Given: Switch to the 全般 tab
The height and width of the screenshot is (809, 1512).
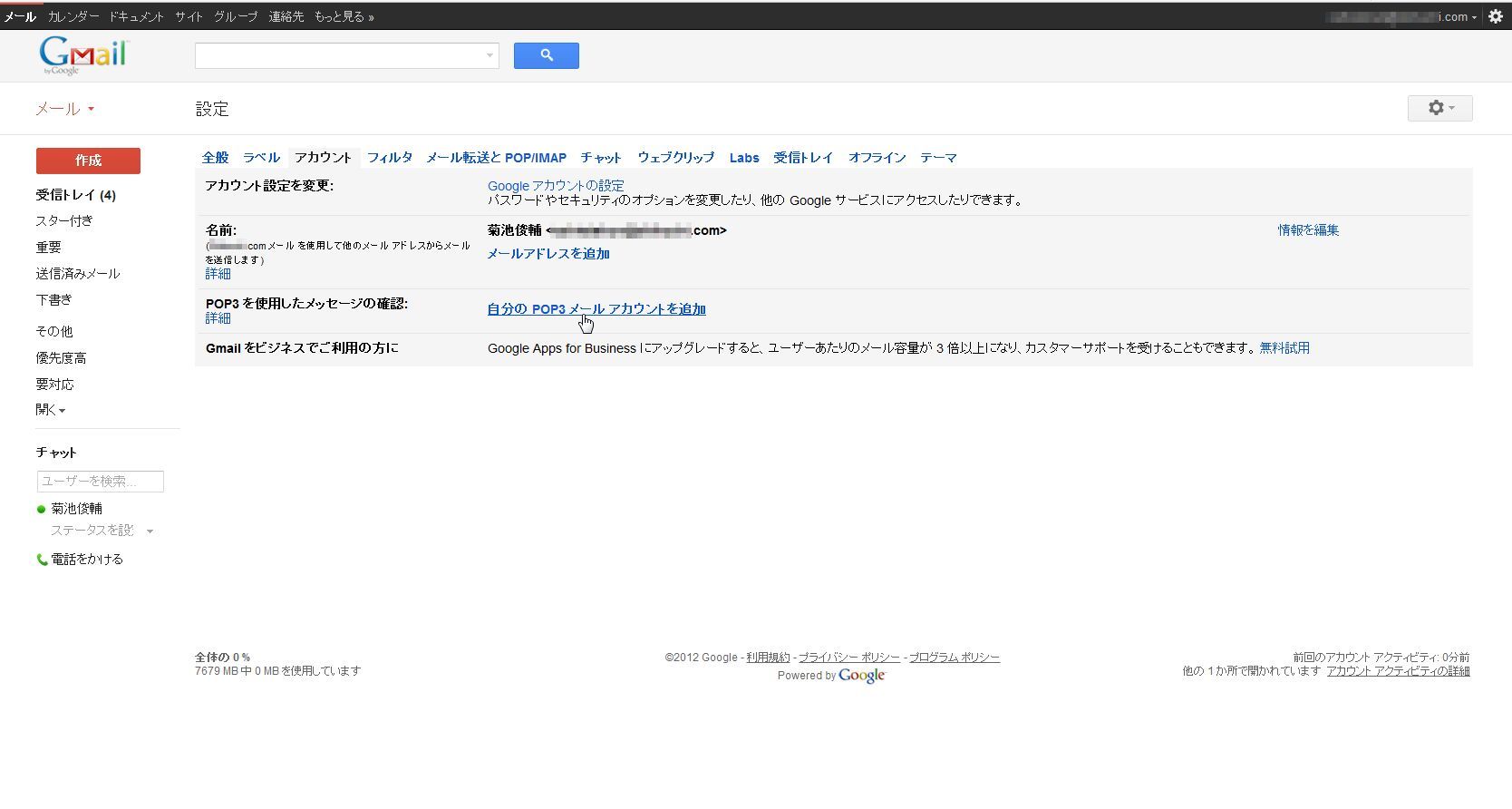Looking at the screenshot, I should point(215,158).
